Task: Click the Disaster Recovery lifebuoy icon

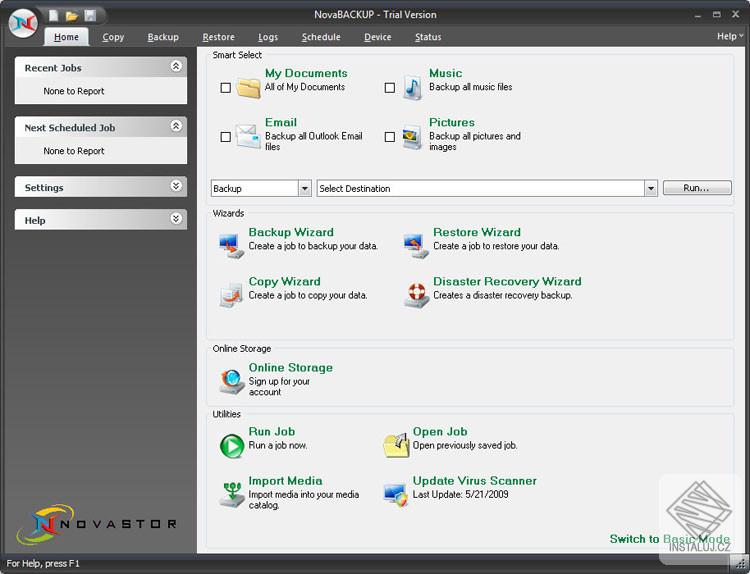Action: click(x=416, y=295)
